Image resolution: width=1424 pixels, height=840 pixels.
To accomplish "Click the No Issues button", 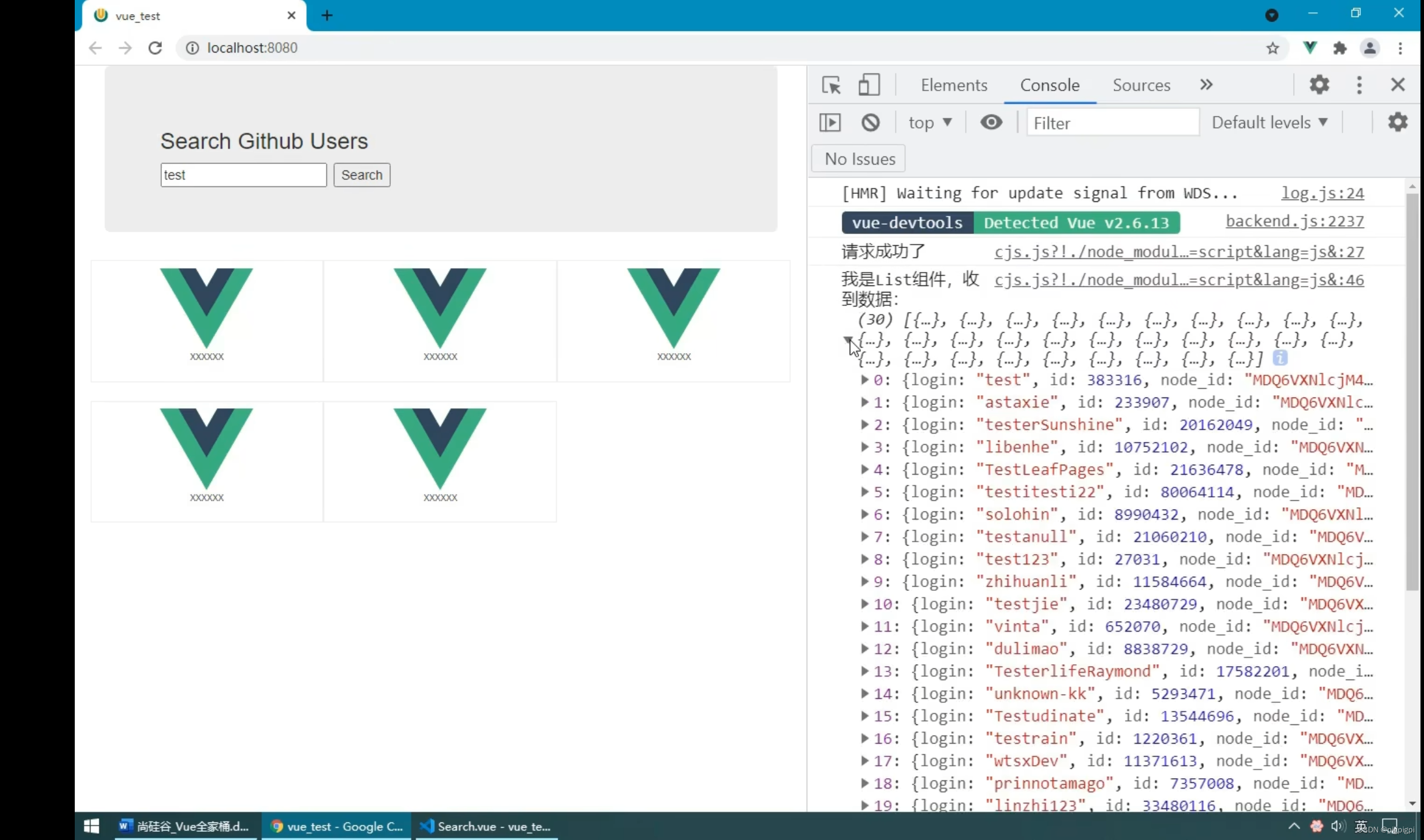I will click(859, 159).
